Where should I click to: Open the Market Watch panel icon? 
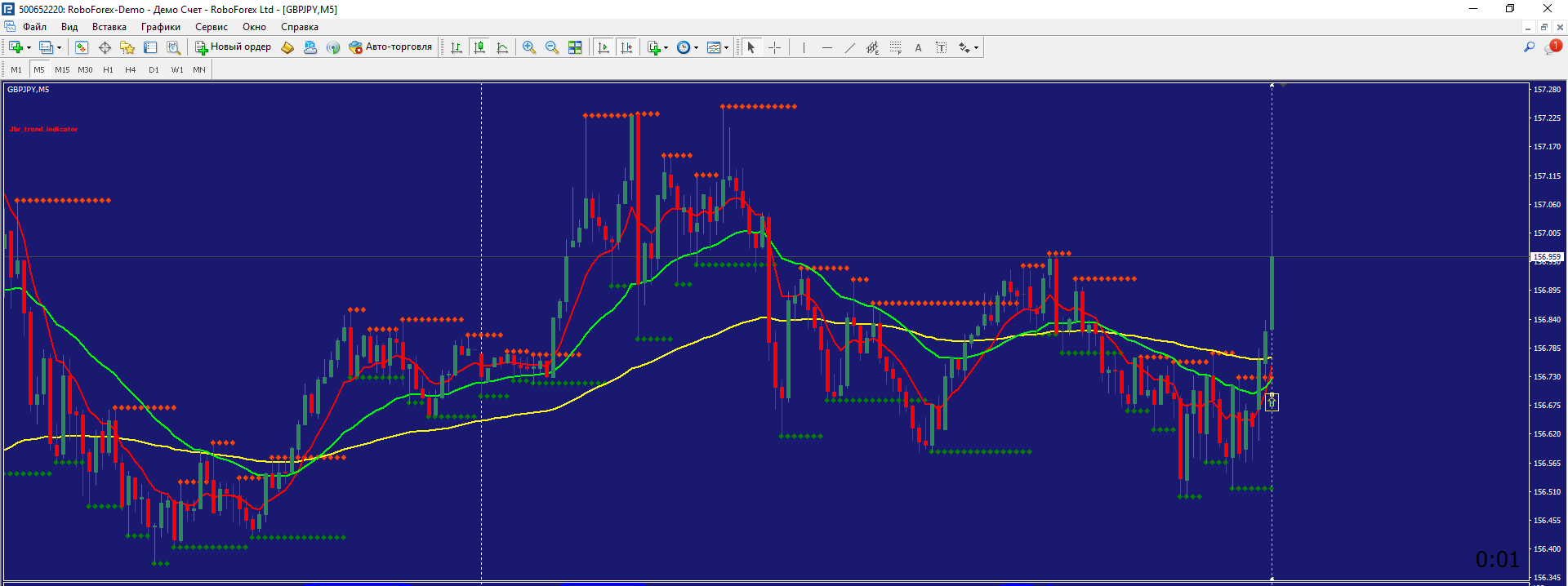[x=82, y=47]
